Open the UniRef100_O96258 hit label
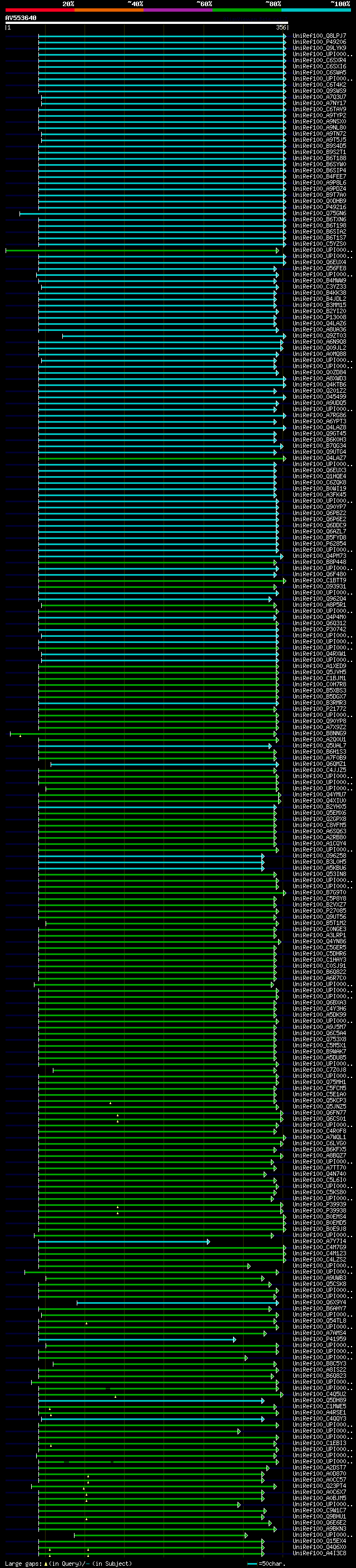 click(x=319, y=856)
